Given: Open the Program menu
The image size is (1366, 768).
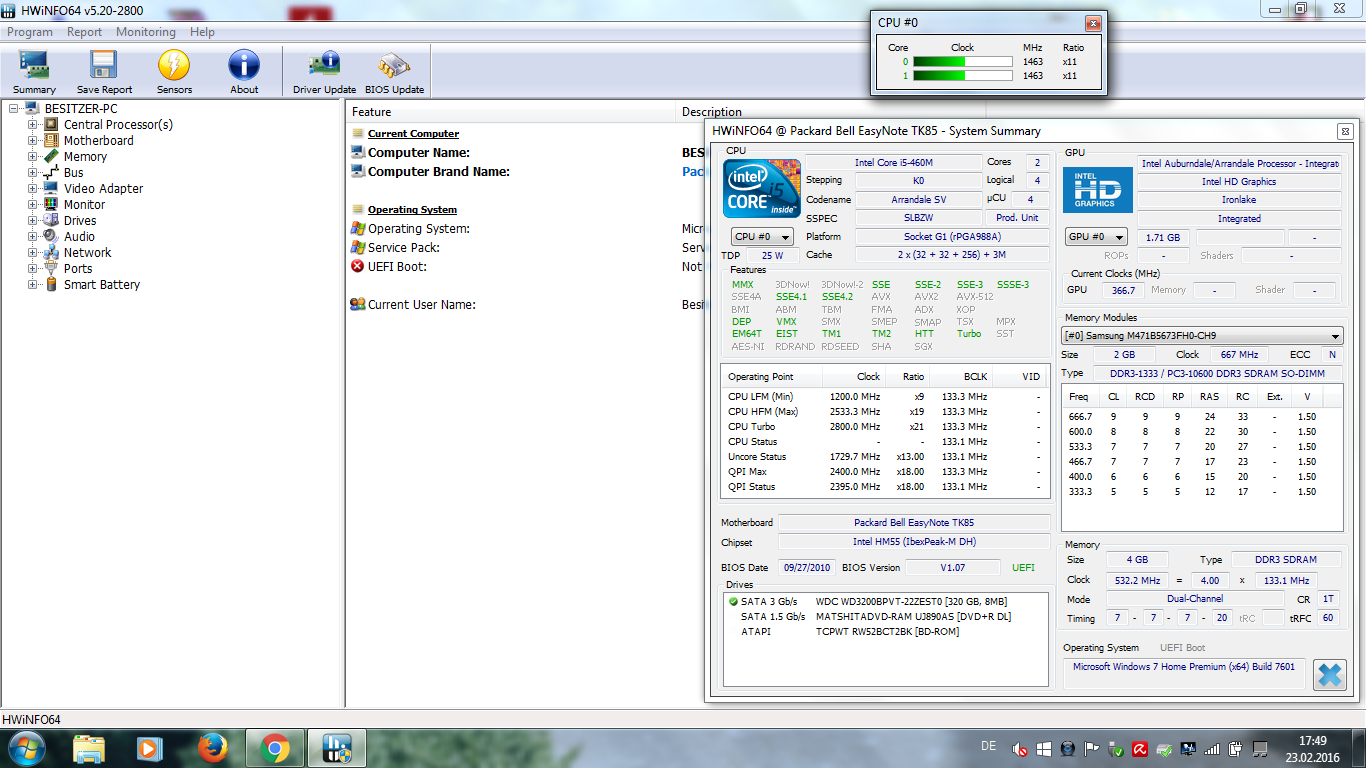Looking at the screenshot, I should click(x=30, y=32).
